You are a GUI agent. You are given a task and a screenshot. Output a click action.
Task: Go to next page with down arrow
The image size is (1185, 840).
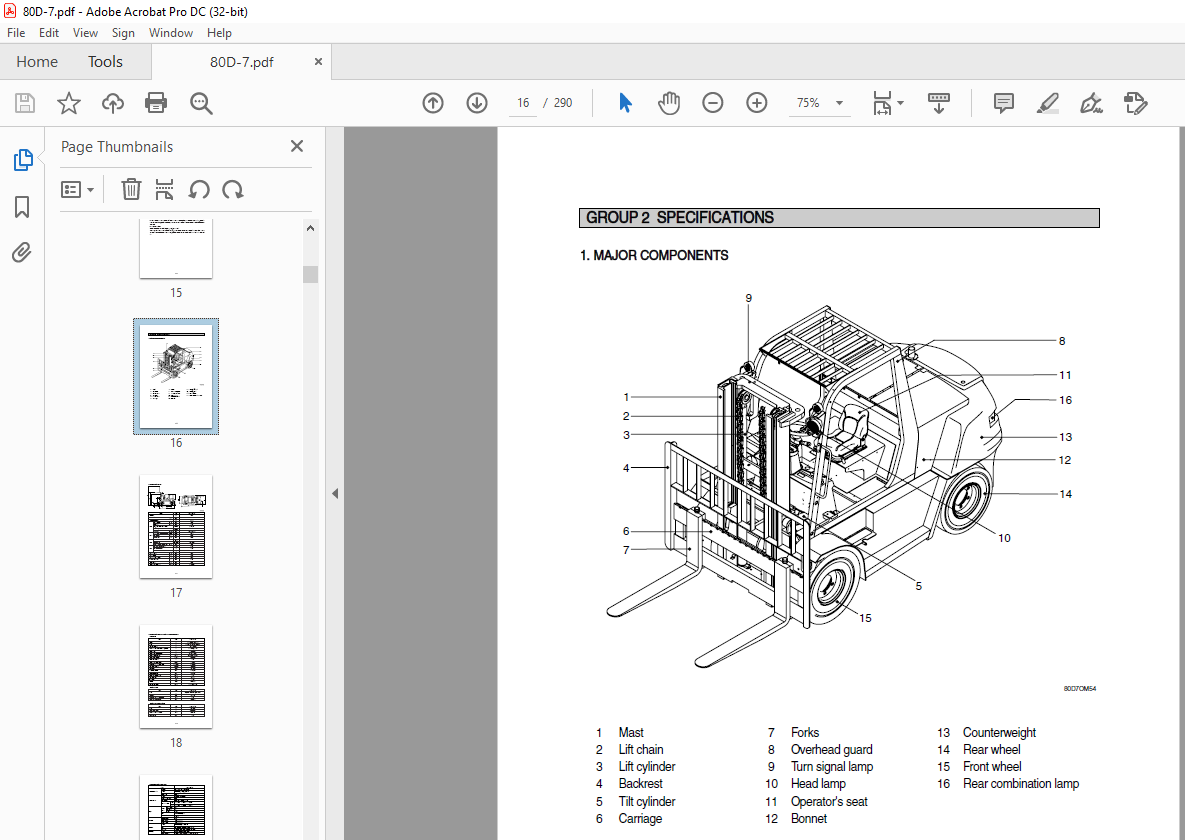coord(477,103)
